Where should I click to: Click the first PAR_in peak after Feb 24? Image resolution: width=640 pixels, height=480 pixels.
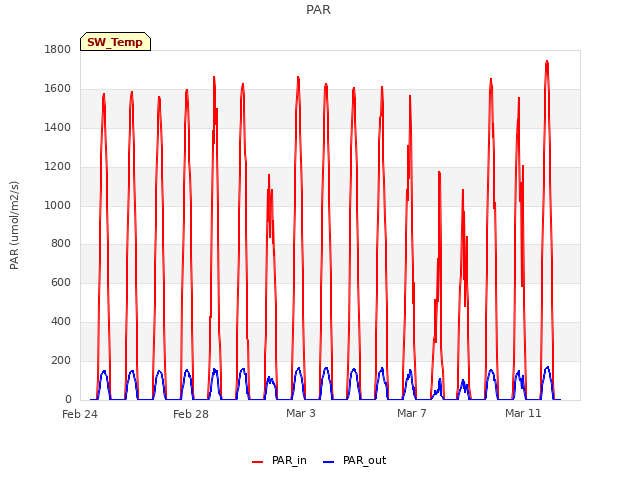[x=104, y=94]
